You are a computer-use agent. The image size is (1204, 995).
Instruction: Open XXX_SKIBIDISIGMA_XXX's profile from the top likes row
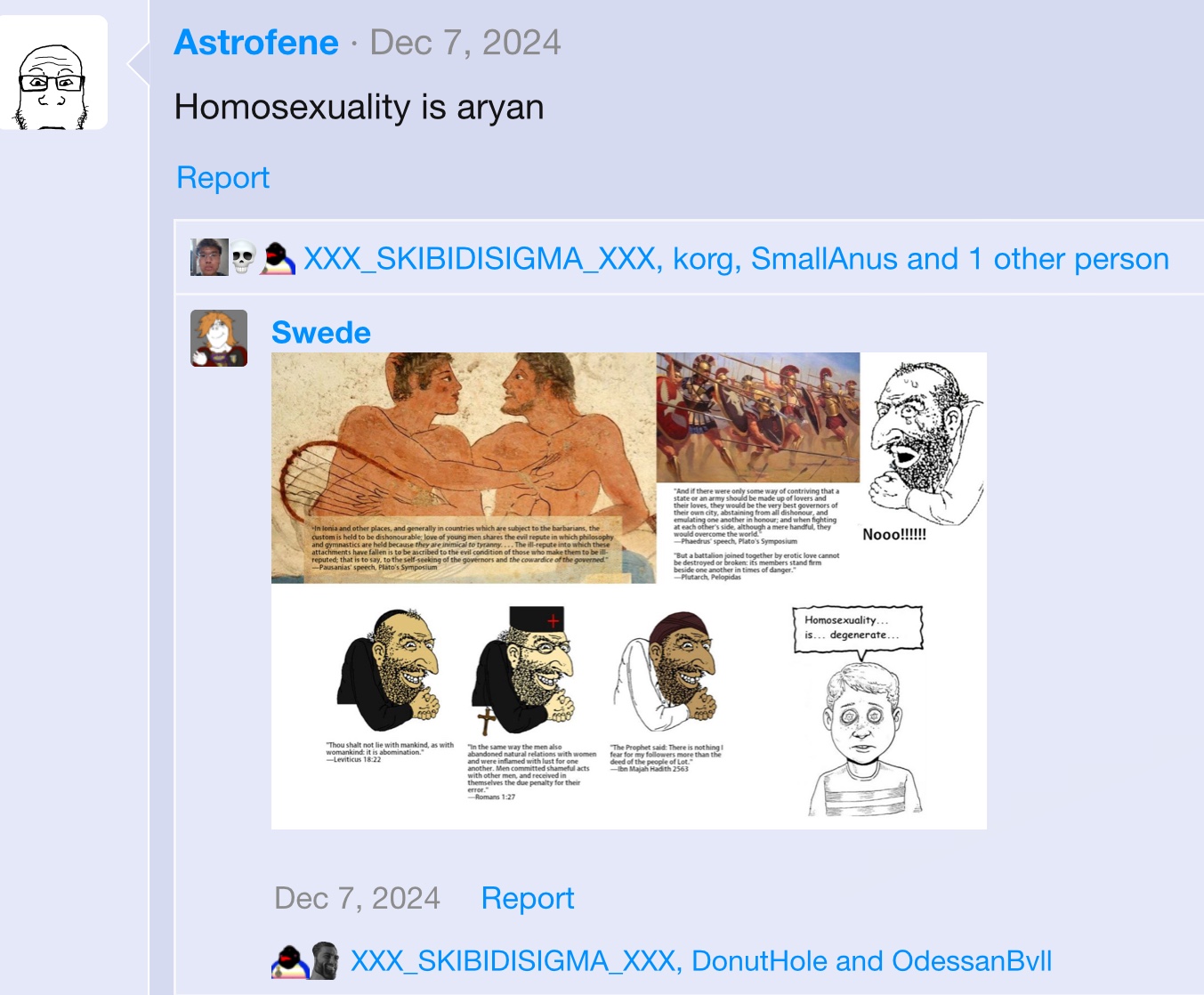click(x=481, y=259)
